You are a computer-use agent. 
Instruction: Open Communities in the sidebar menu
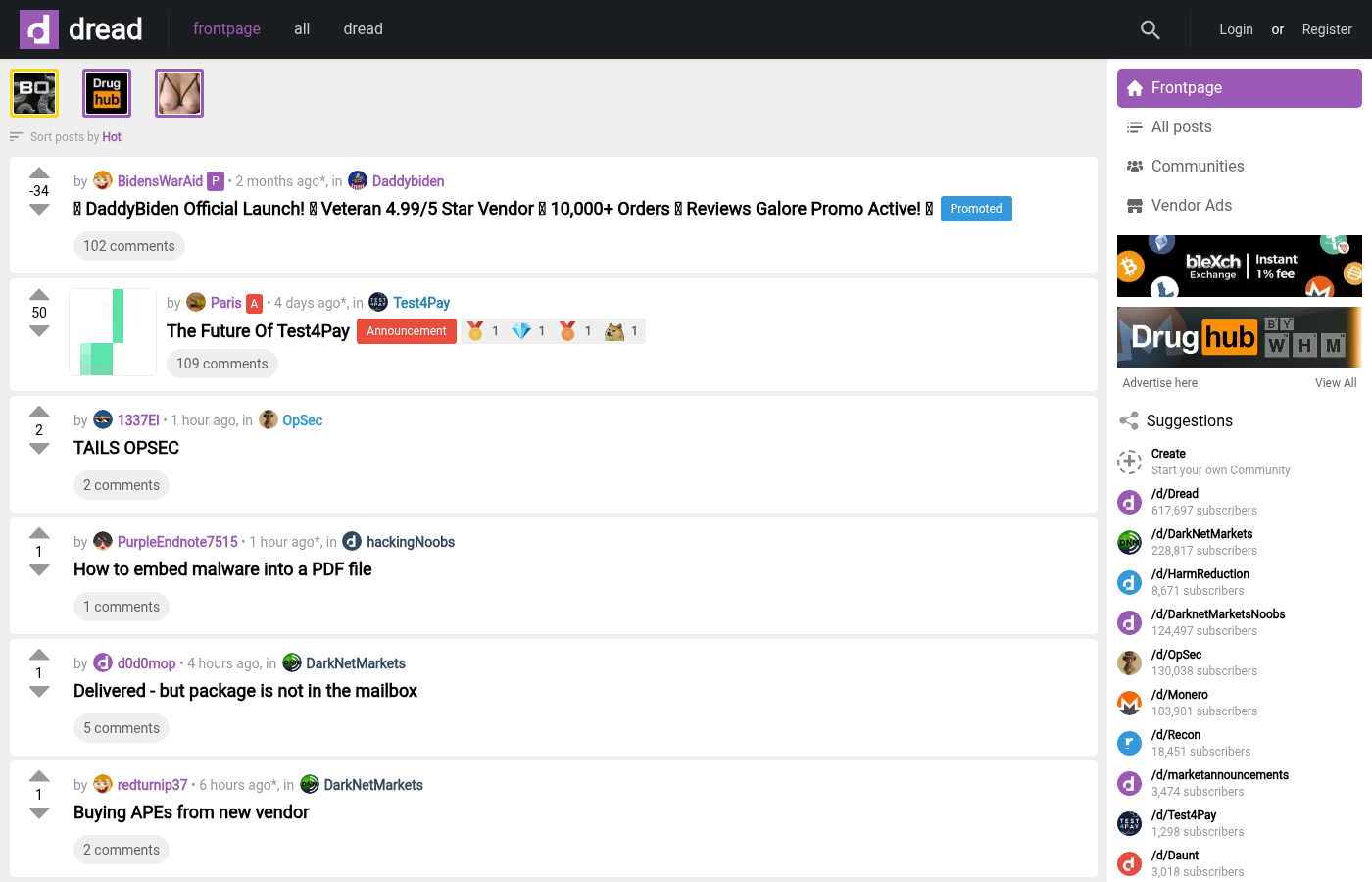(x=1240, y=167)
